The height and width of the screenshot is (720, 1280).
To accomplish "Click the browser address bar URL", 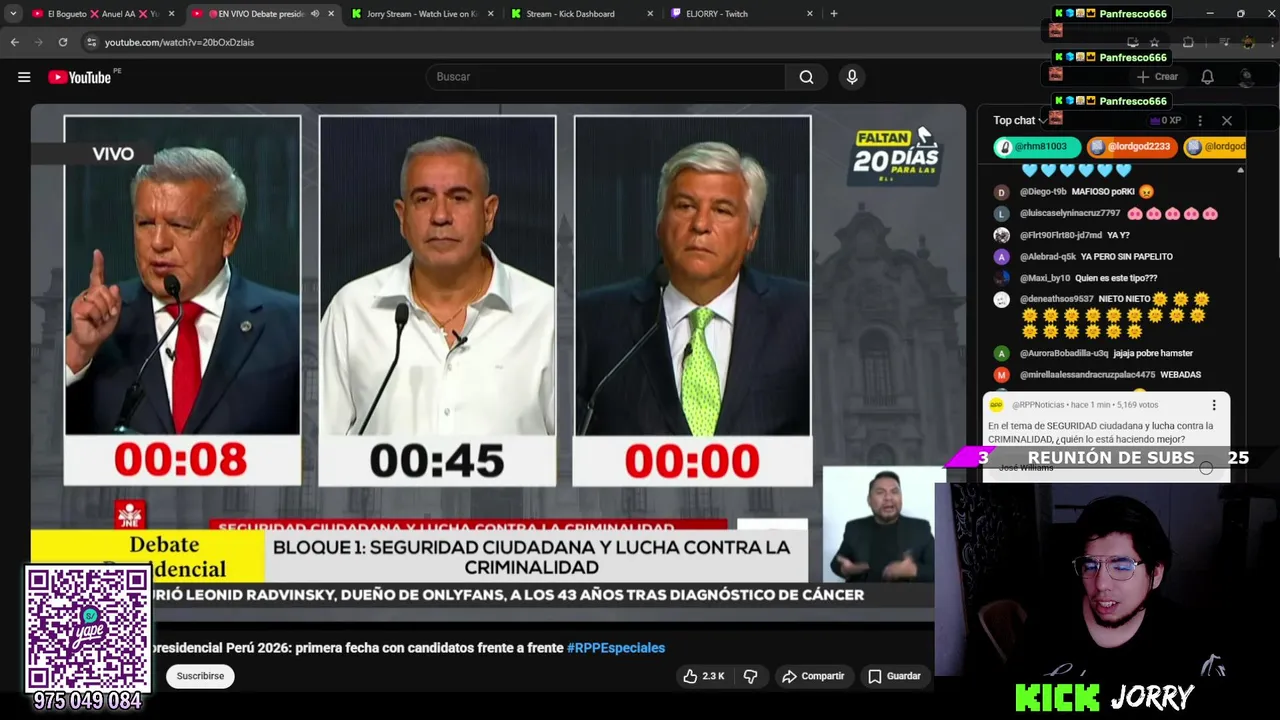I will pyautogui.click(x=180, y=42).
